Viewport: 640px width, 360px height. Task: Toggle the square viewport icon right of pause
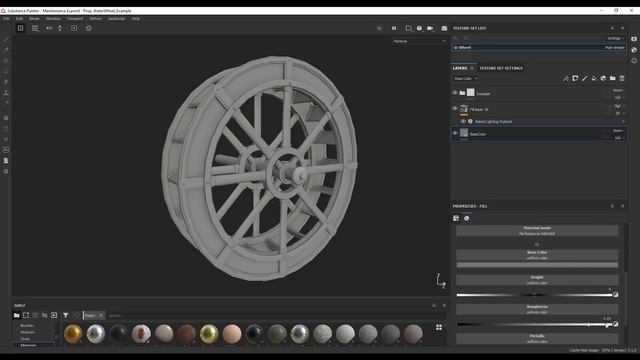tap(408, 28)
